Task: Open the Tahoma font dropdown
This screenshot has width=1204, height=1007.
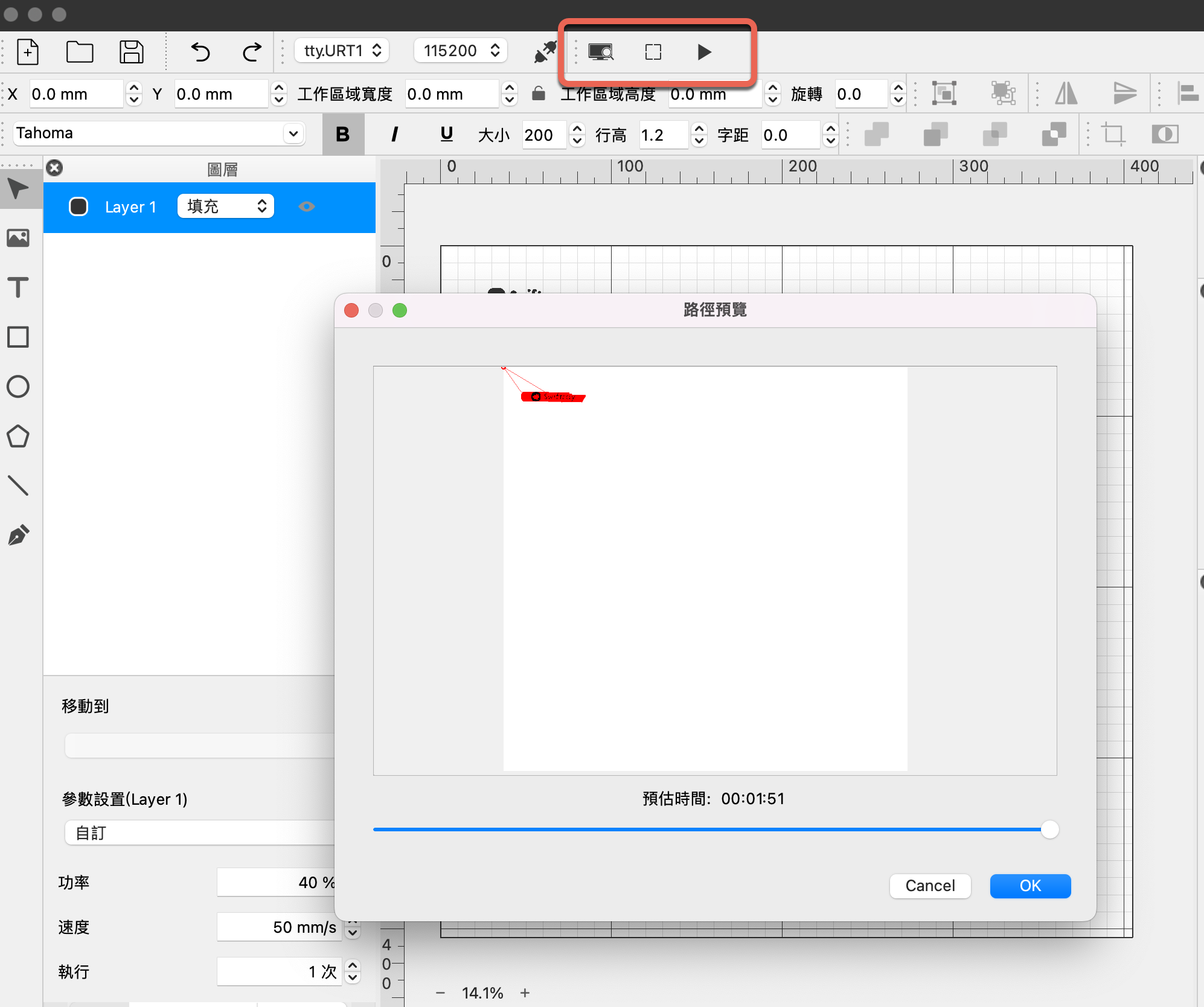Action: (293, 133)
